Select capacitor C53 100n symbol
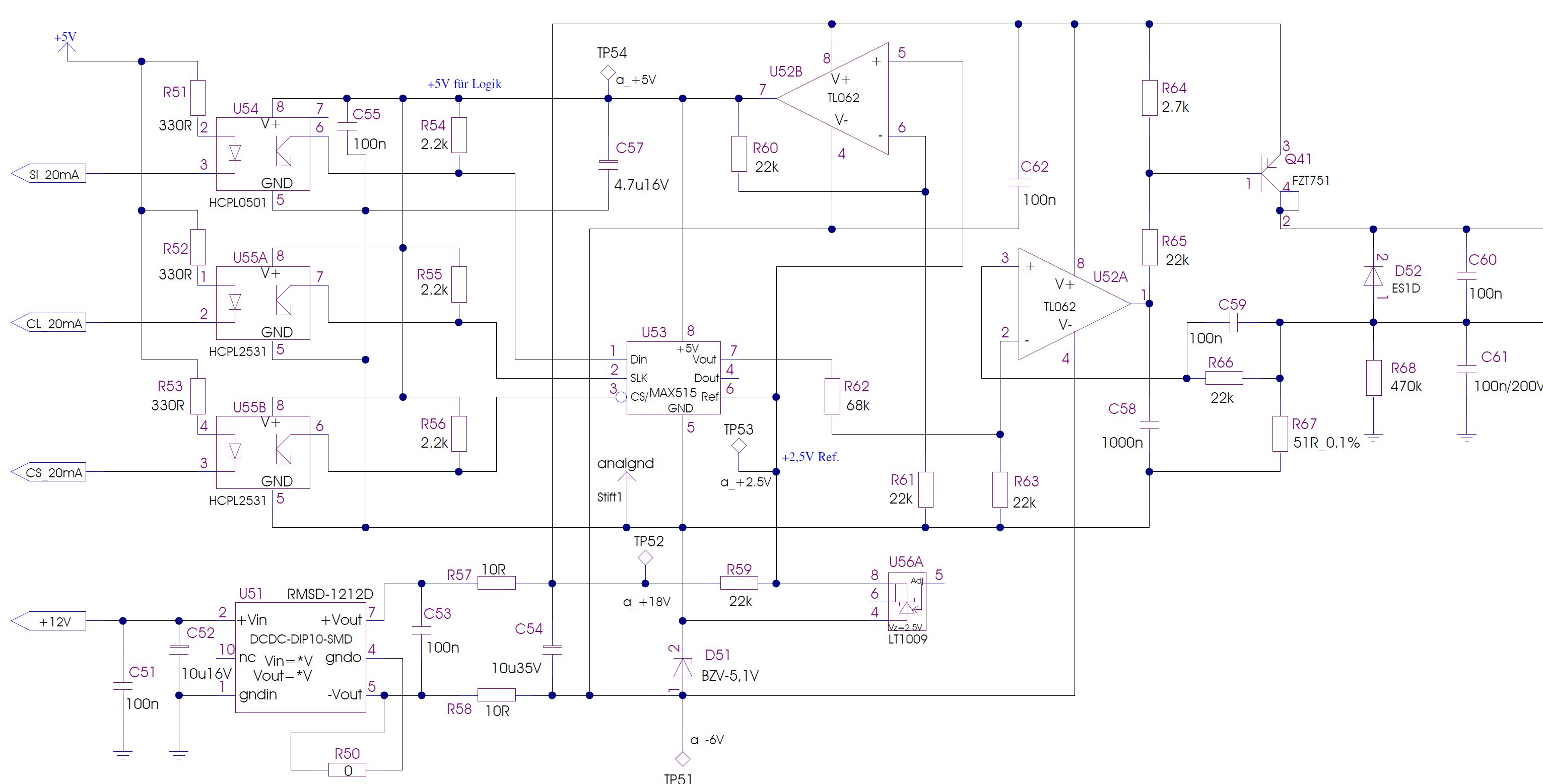The width and height of the screenshot is (1543, 784). (x=421, y=629)
